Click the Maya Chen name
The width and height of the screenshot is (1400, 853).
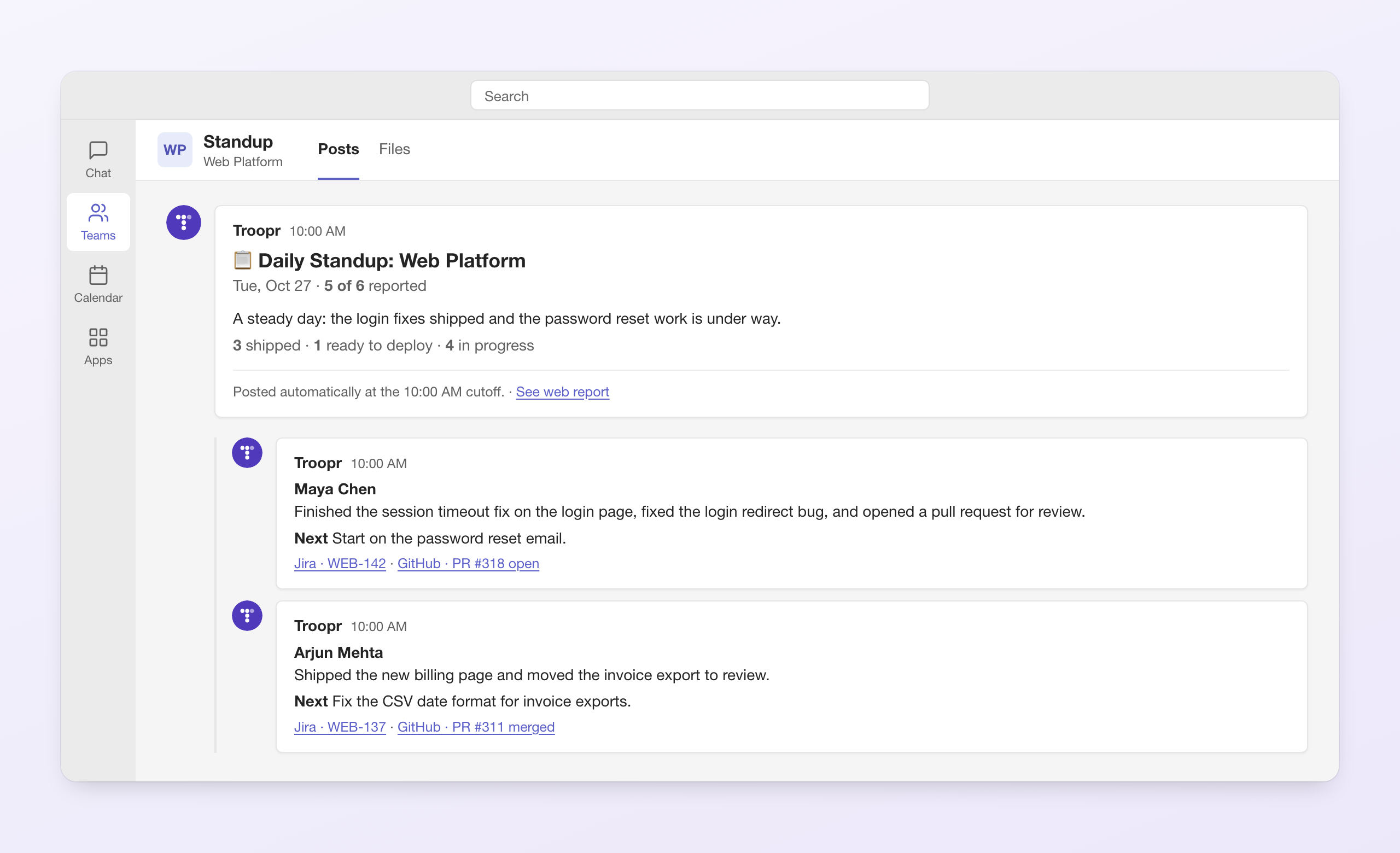click(335, 489)
